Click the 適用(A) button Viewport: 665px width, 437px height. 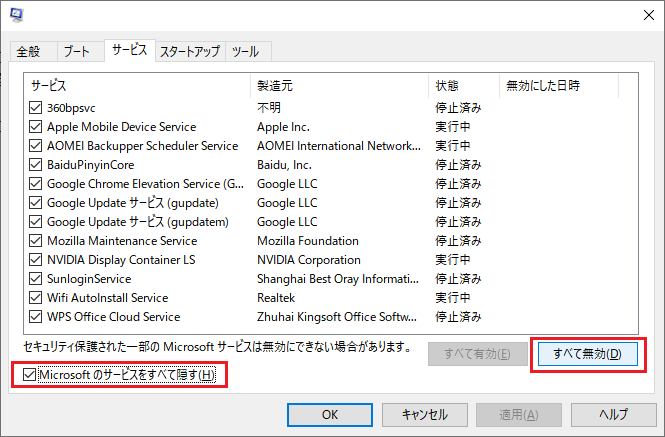point(519,415)
